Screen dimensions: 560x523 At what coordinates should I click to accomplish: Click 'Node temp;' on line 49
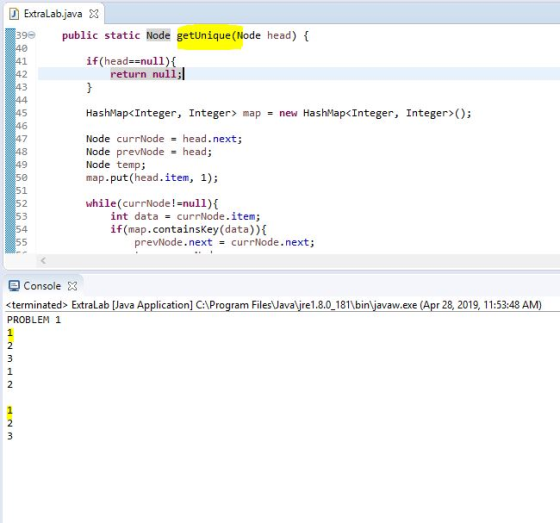pos(116,165)
